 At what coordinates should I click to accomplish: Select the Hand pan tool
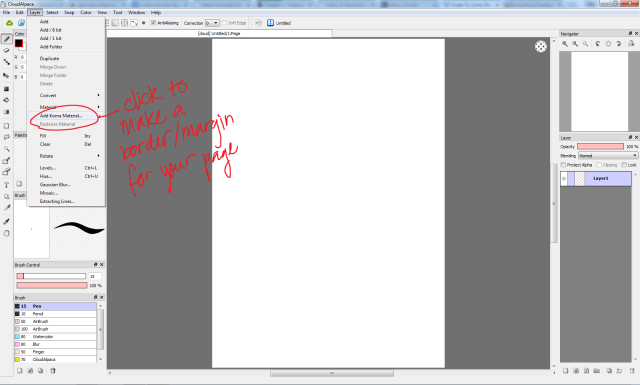7,233
